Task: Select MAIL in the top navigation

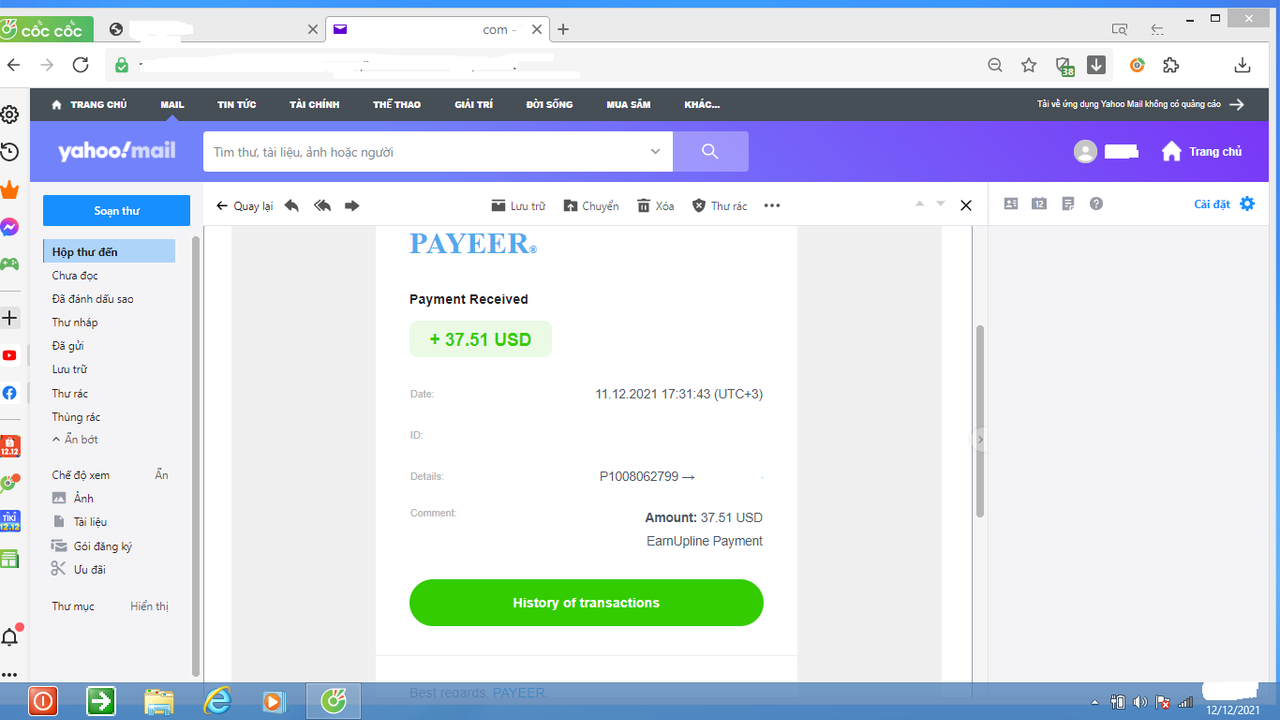Action: click(172, 105)
